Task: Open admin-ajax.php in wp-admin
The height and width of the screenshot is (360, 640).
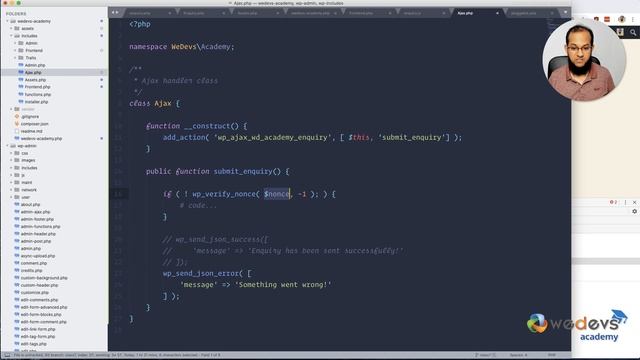Action: coord(35,212)
